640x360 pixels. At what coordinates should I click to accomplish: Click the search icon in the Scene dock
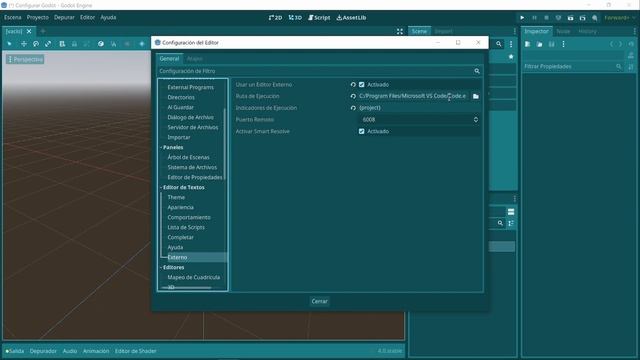coord(499,44)
